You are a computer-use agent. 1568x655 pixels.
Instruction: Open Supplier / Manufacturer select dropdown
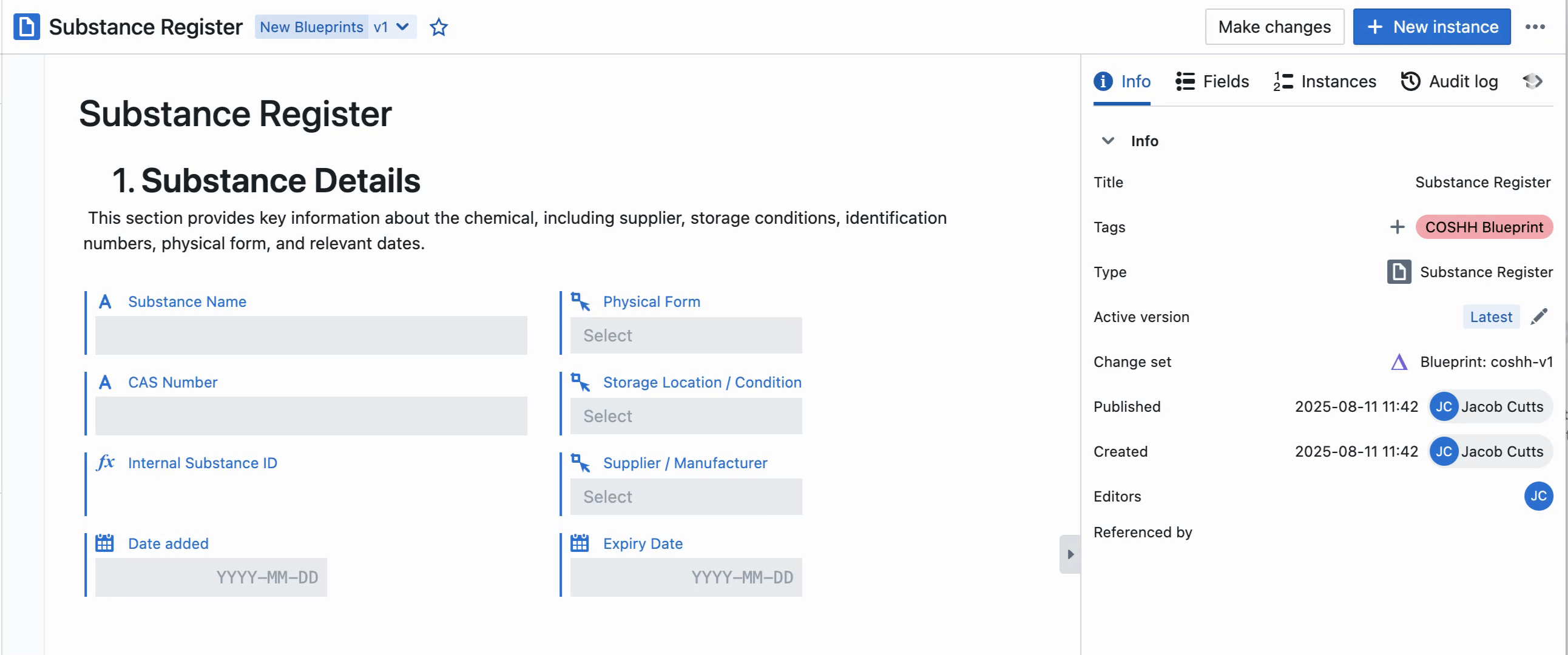tap(685, 496)
